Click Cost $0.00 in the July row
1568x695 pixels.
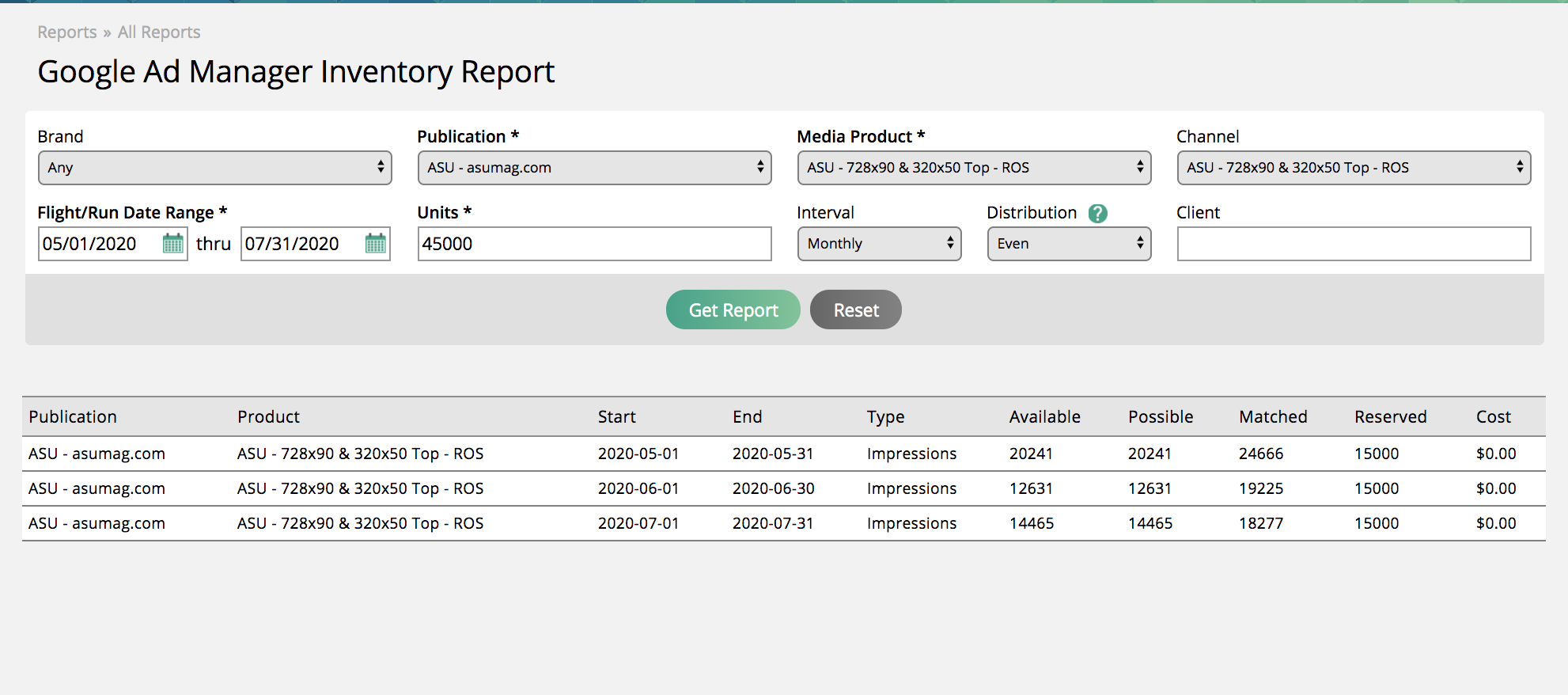1496,523
